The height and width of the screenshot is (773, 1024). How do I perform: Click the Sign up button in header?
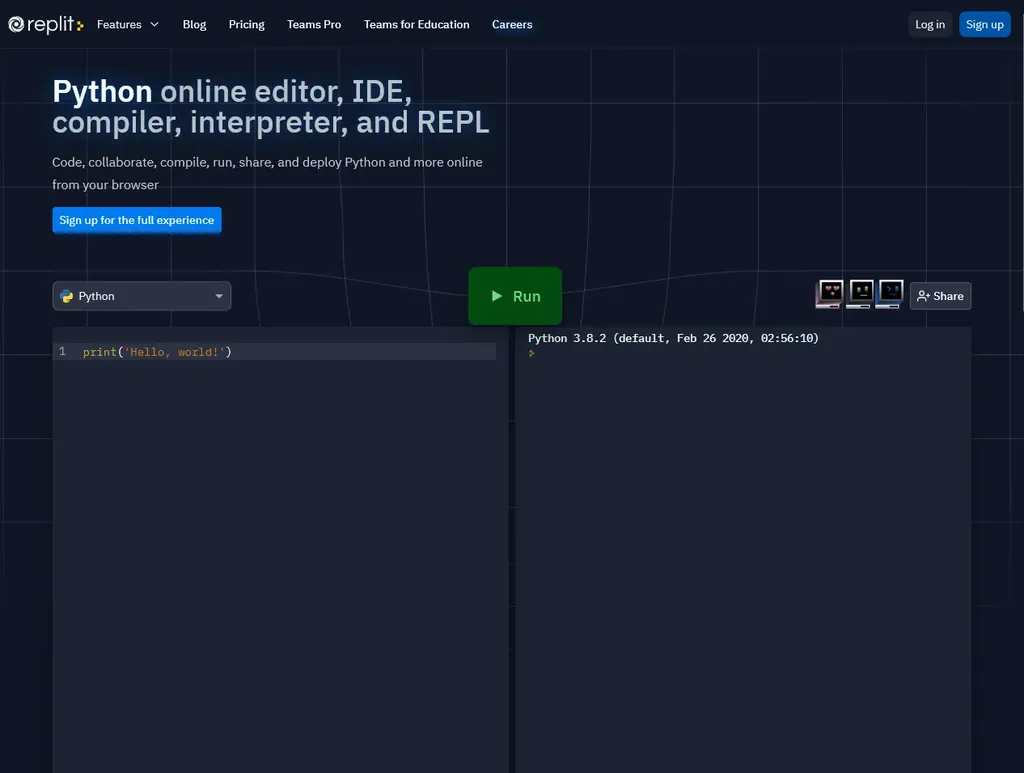(x=985, y=24)
